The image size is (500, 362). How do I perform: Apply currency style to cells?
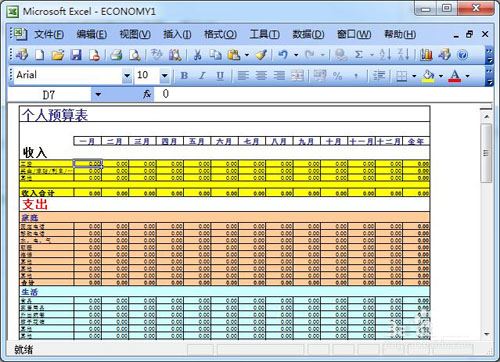pyautogui.click(x=320, y=76)
